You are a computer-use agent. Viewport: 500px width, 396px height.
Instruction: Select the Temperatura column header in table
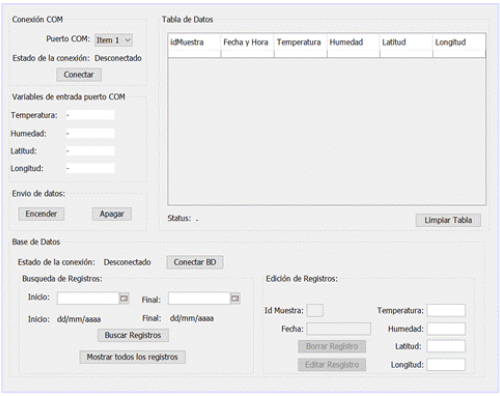click(300, 42)
